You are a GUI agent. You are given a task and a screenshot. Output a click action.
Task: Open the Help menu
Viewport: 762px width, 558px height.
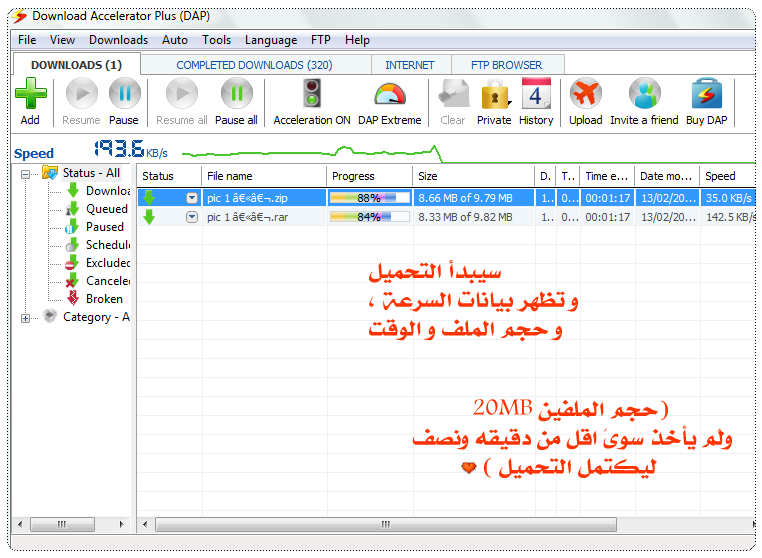point(357,40)
